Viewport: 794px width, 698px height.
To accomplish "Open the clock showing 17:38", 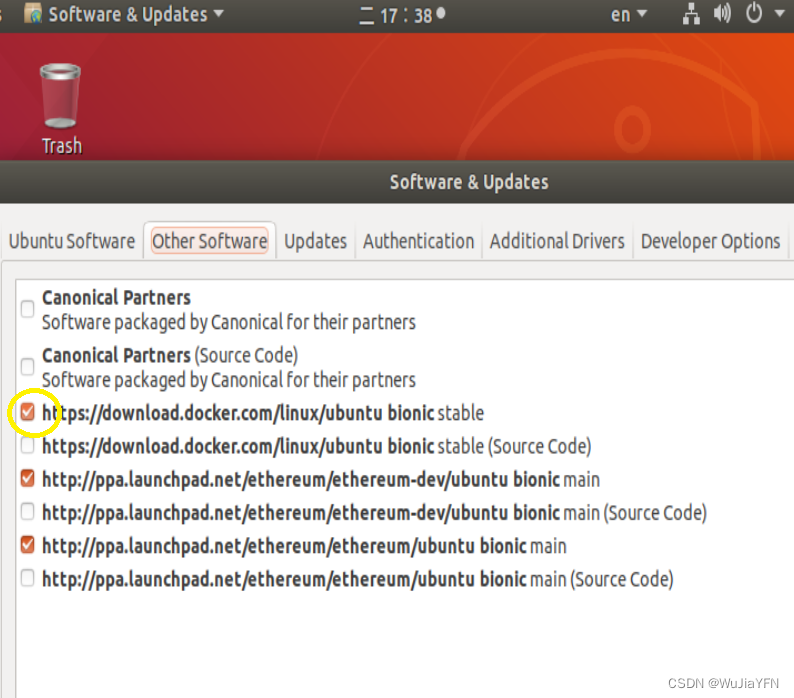I will click(402, 15).
